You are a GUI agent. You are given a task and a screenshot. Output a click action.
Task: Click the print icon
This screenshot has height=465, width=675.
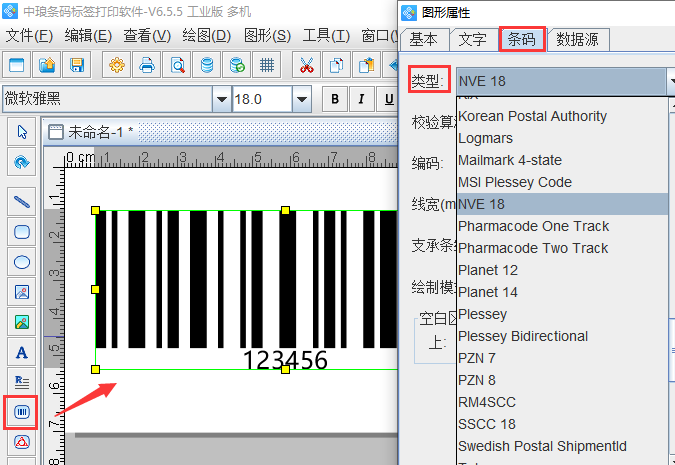tap(147, 65)
